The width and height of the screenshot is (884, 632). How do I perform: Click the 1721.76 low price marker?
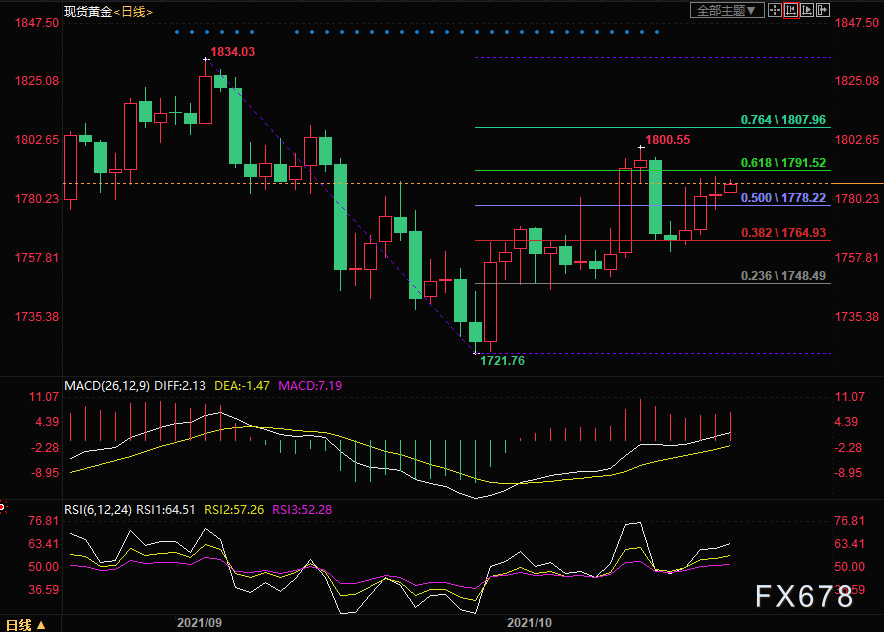(x=502, y=361)
